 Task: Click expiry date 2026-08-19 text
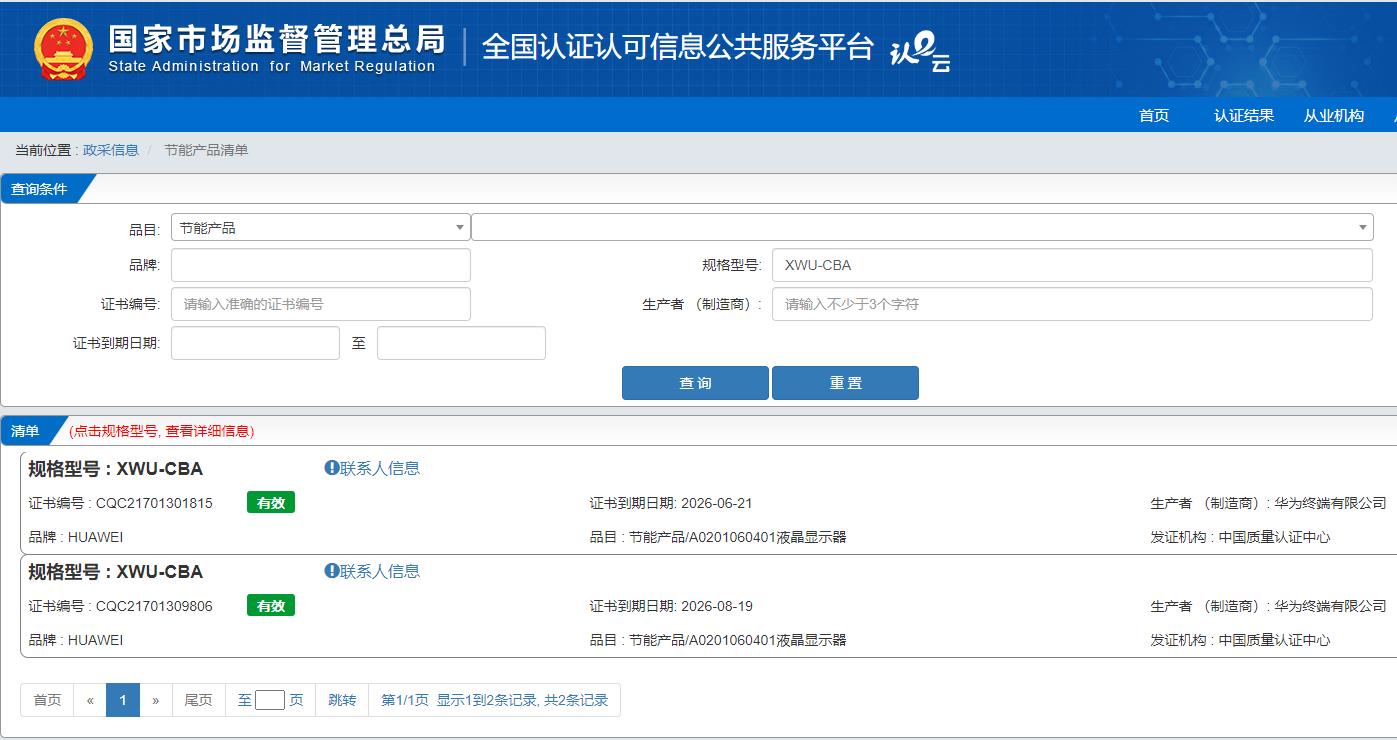pyautogui.click(x=716, y=606)
